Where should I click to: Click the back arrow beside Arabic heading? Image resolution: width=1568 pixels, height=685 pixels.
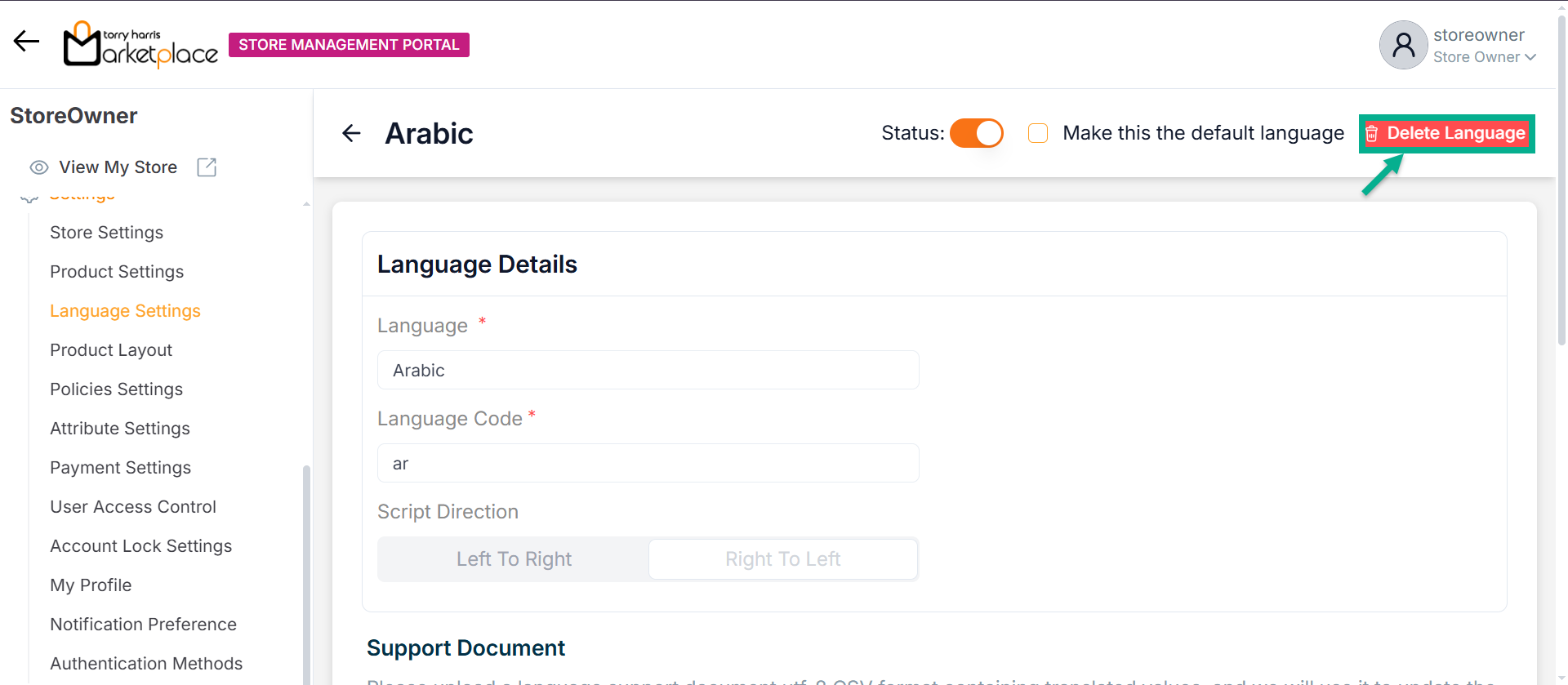(351, 133)
